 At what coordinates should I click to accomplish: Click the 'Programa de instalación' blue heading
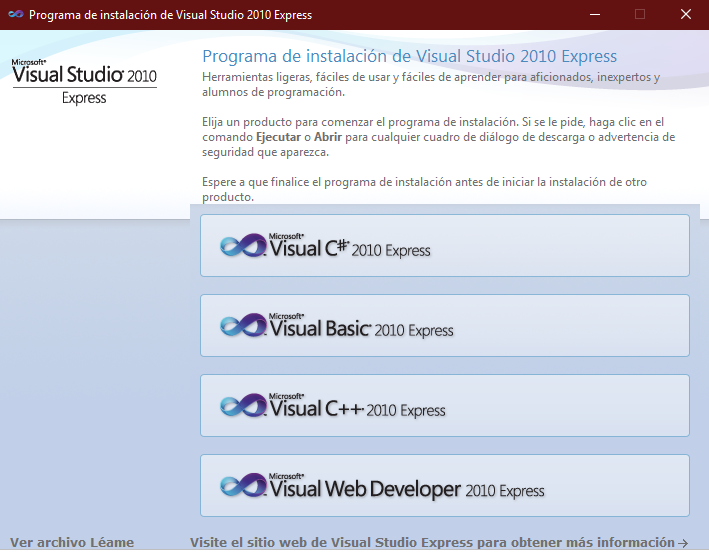tap(409, 56)
